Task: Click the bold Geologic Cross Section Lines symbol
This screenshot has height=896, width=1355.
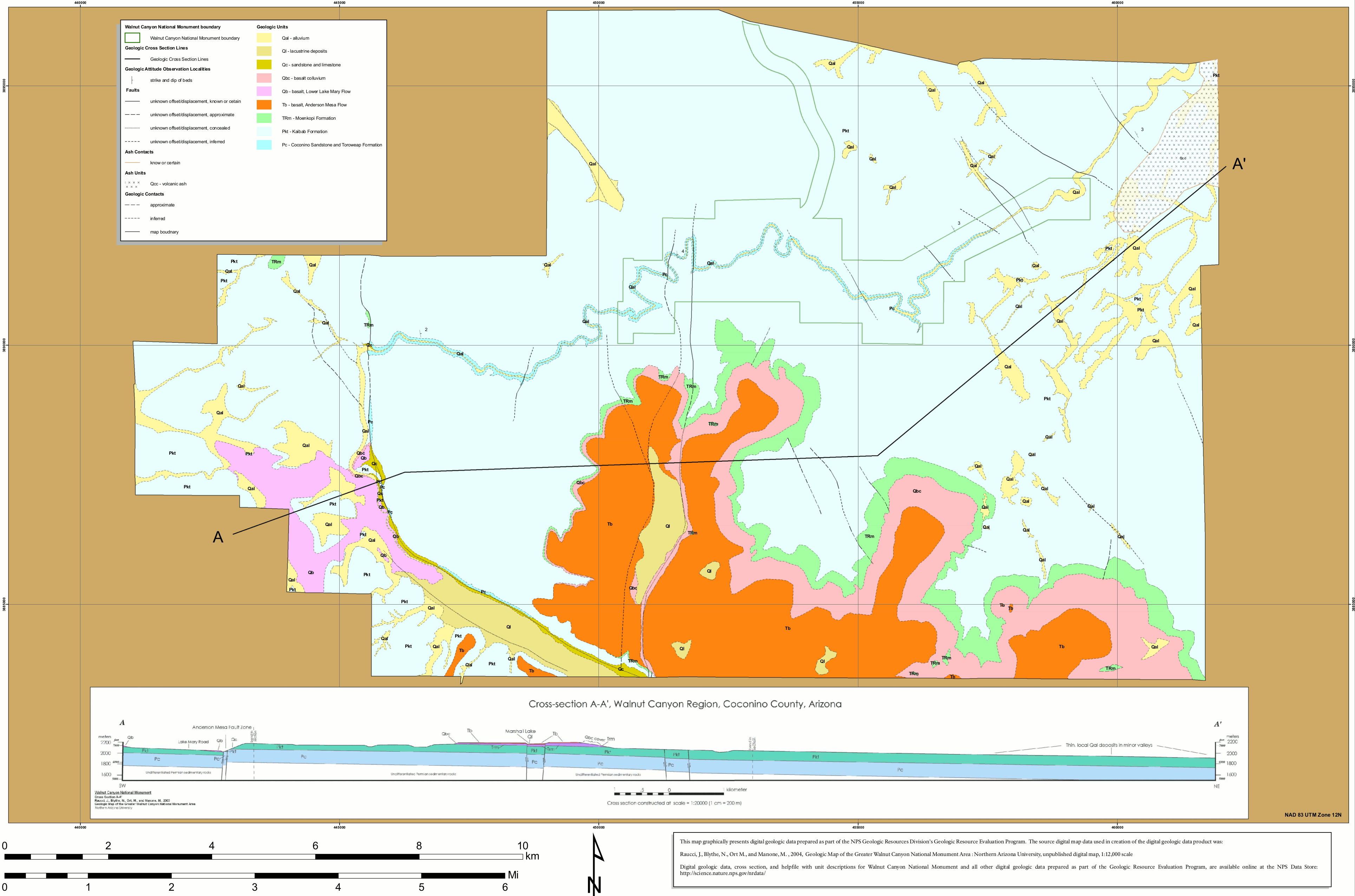Action: (132, 59)
